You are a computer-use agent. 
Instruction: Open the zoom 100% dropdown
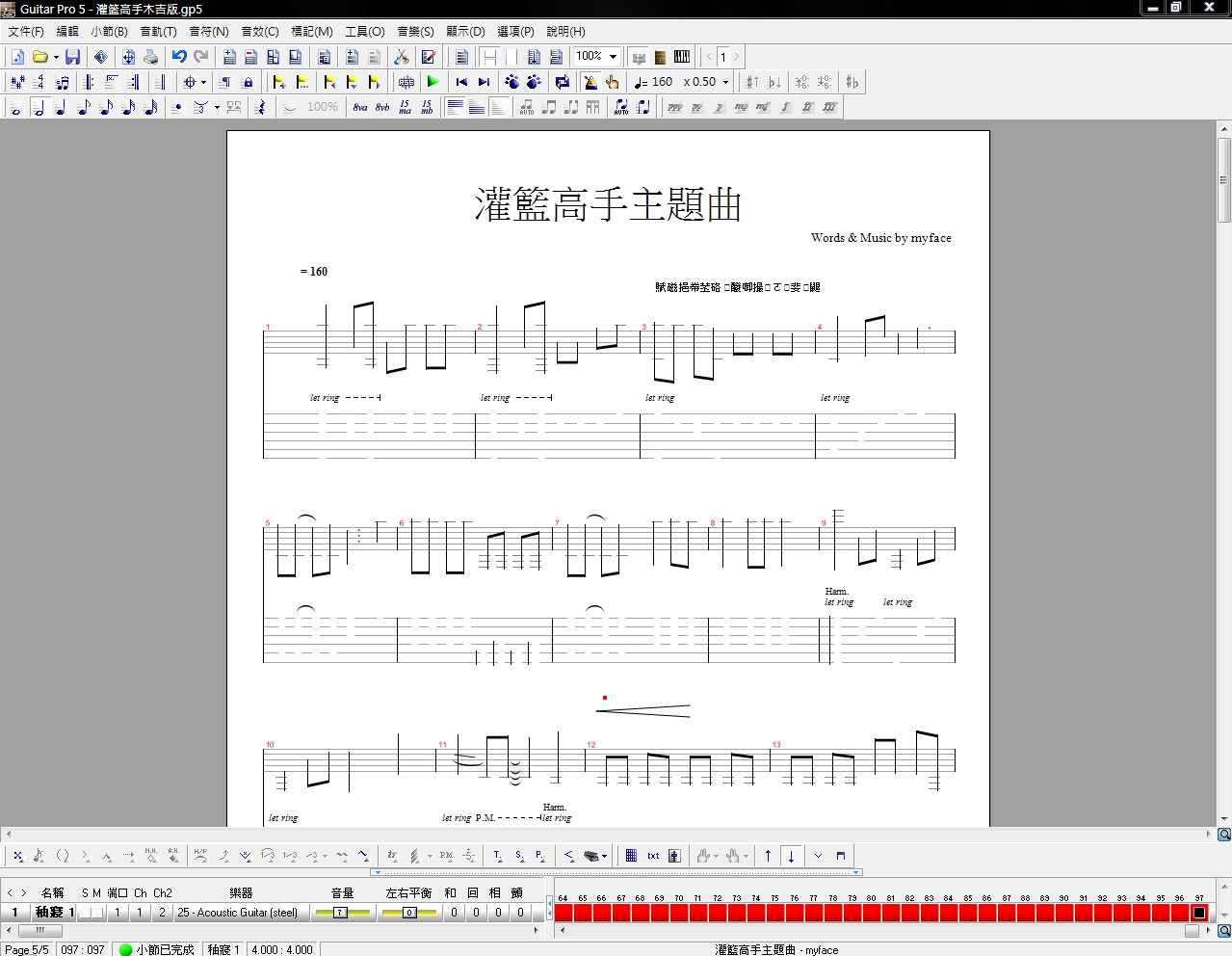(613, 57)
